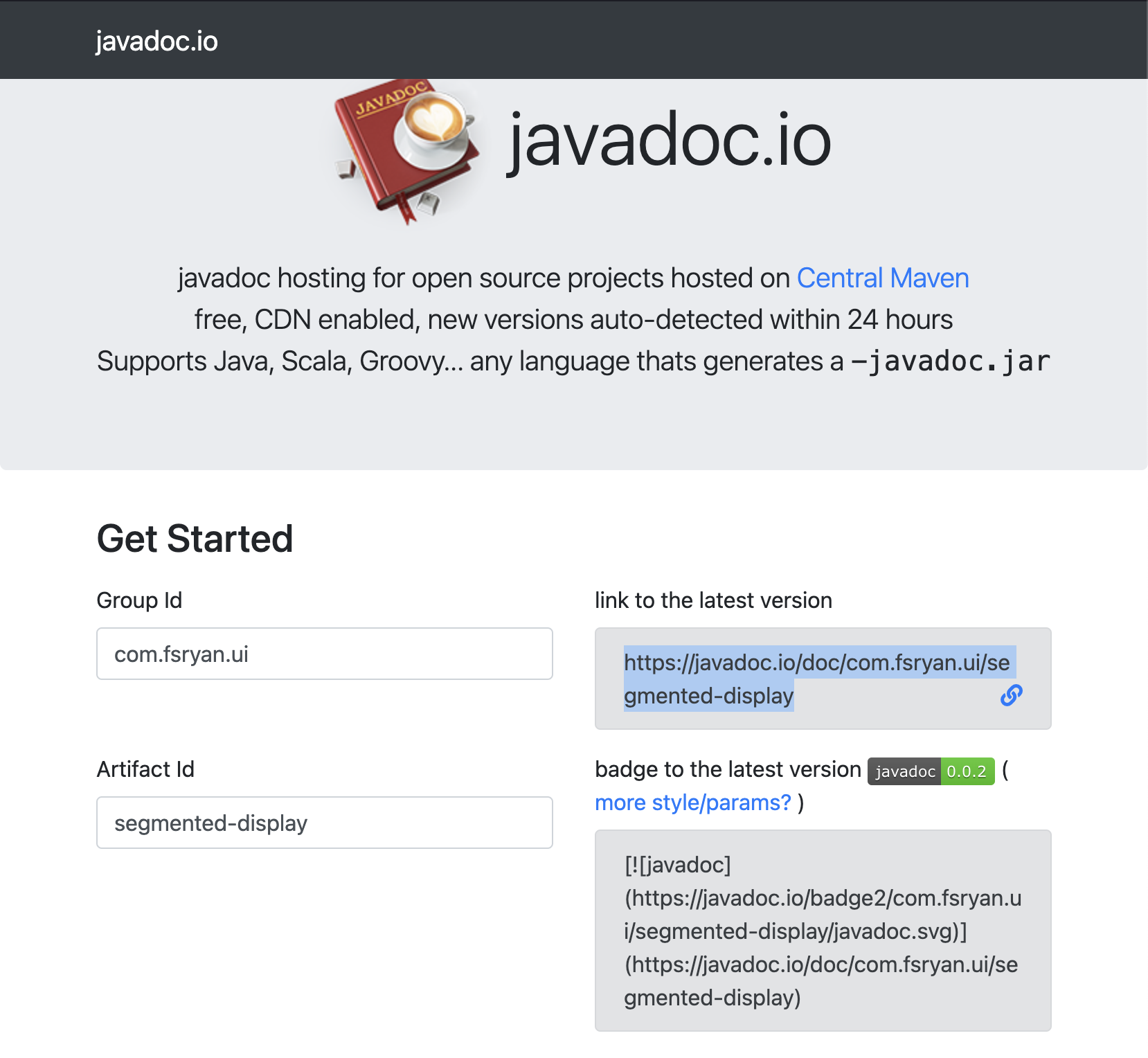Click the -javadoc.jar monospace text
This screenshot has height=1058, width=1148.
(950, 361)
